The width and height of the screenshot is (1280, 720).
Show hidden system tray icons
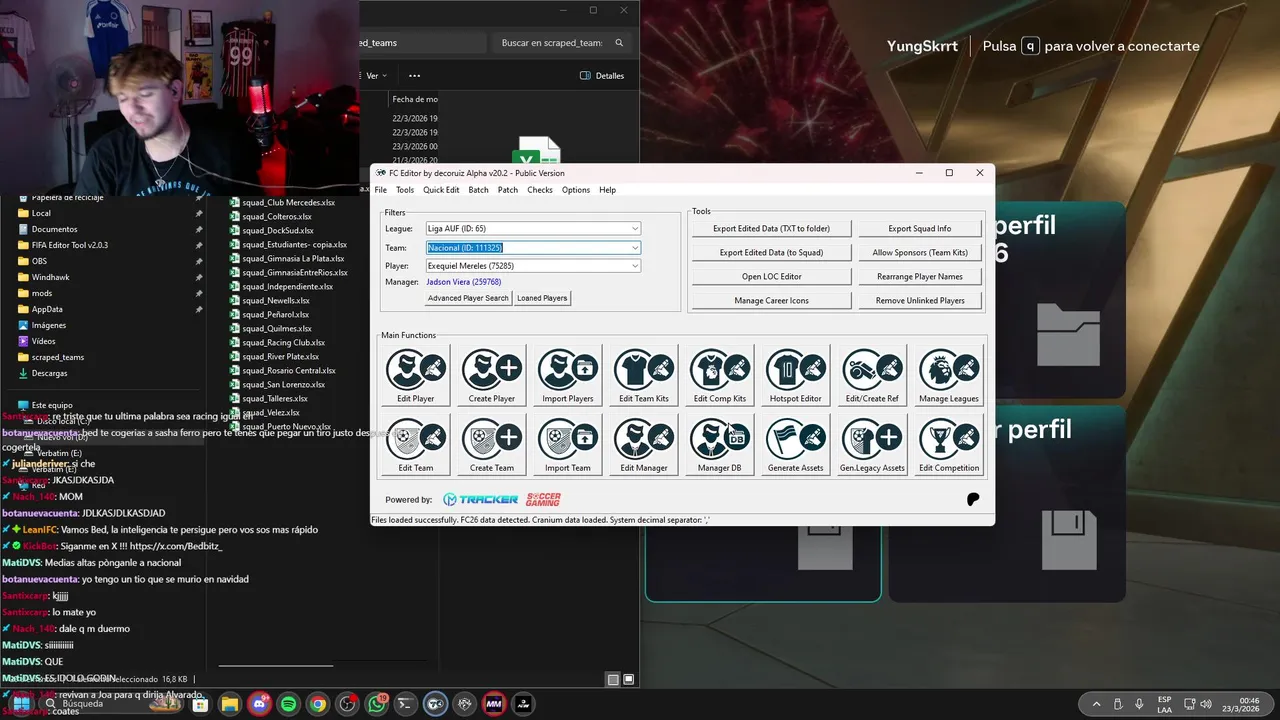[1096, 704]
